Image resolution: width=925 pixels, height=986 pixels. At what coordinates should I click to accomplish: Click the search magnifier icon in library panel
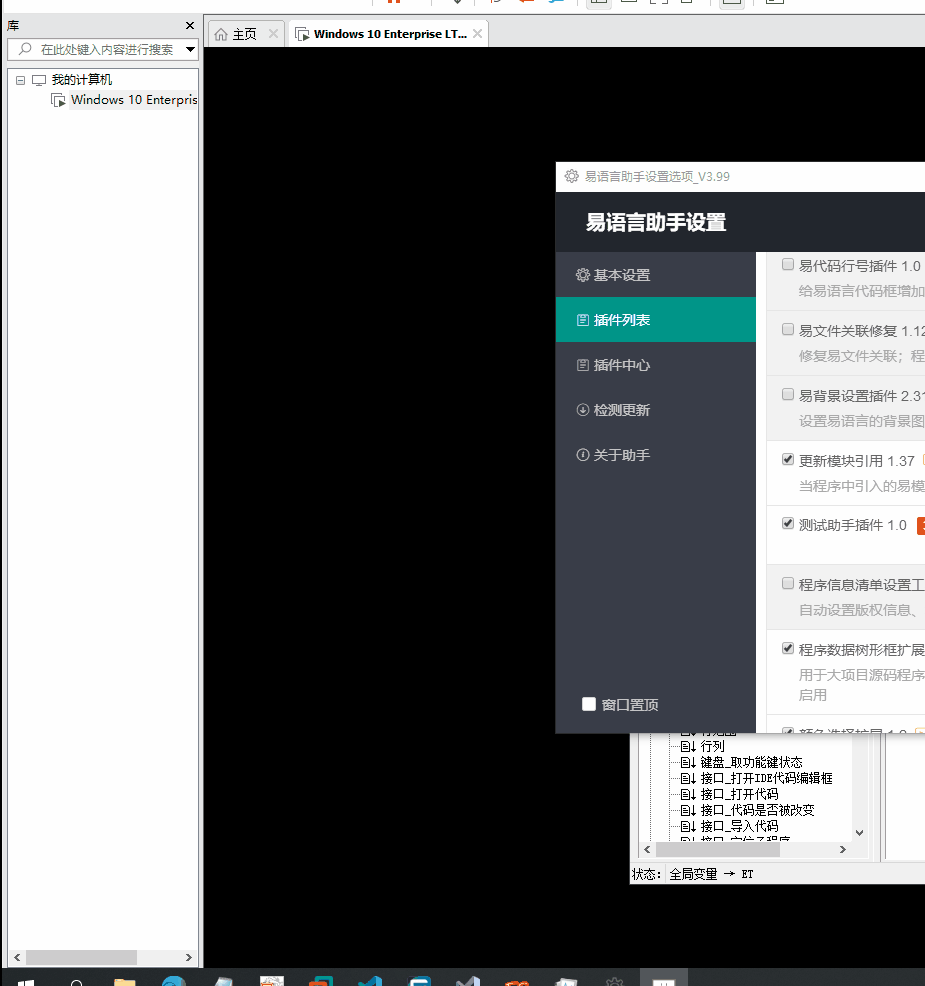25,49
